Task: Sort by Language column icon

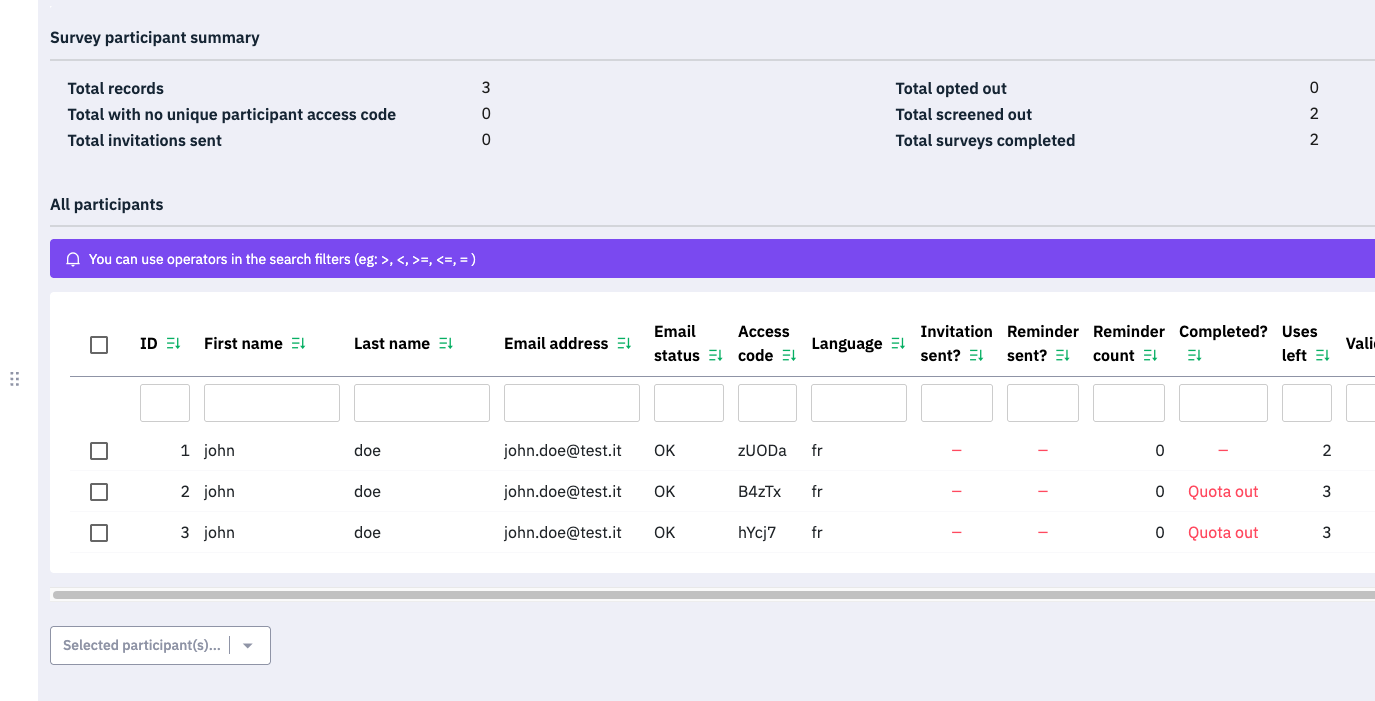Action: [x=899, y=344]
